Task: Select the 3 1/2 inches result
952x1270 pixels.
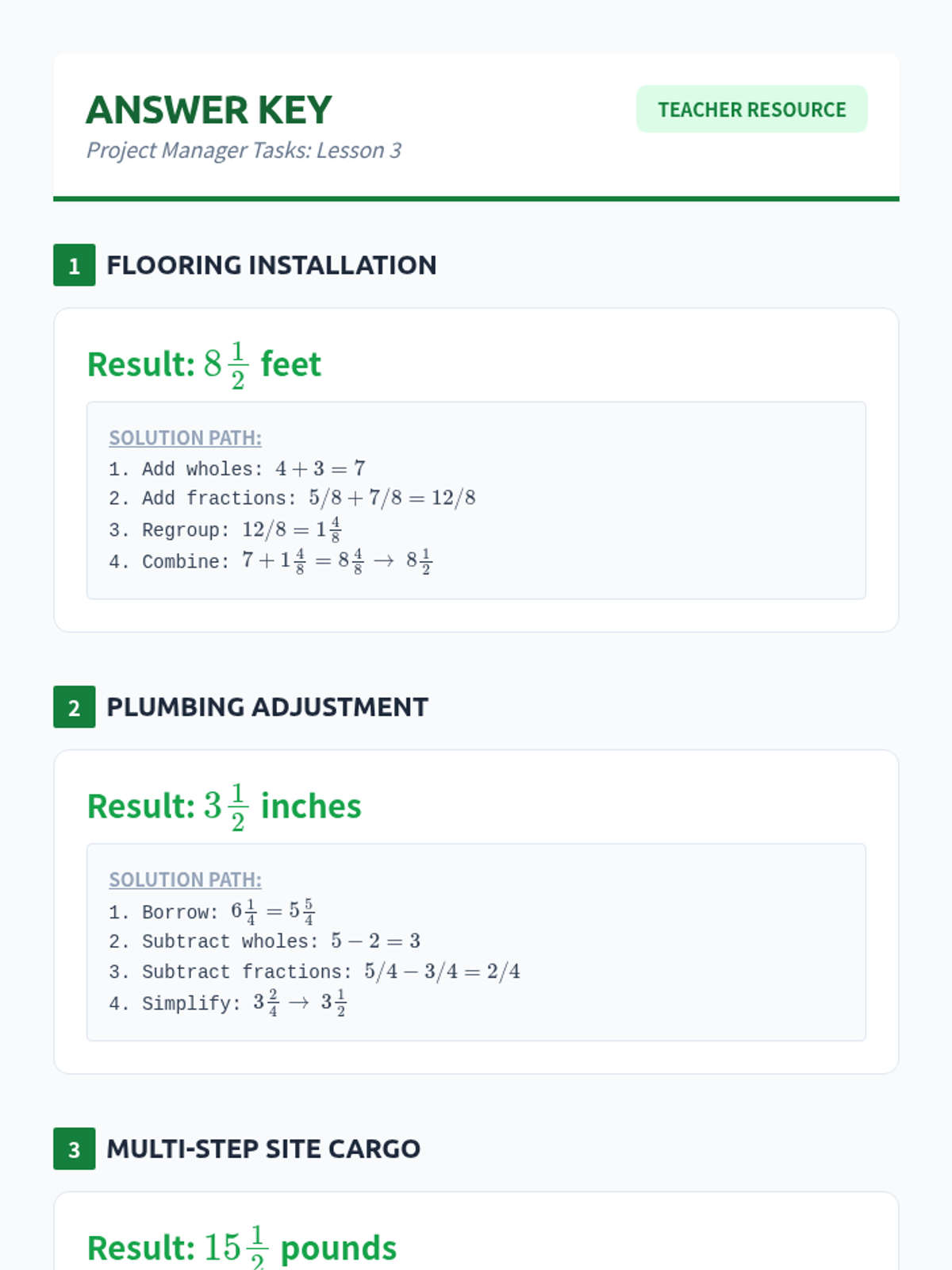Action: (224, 806)
